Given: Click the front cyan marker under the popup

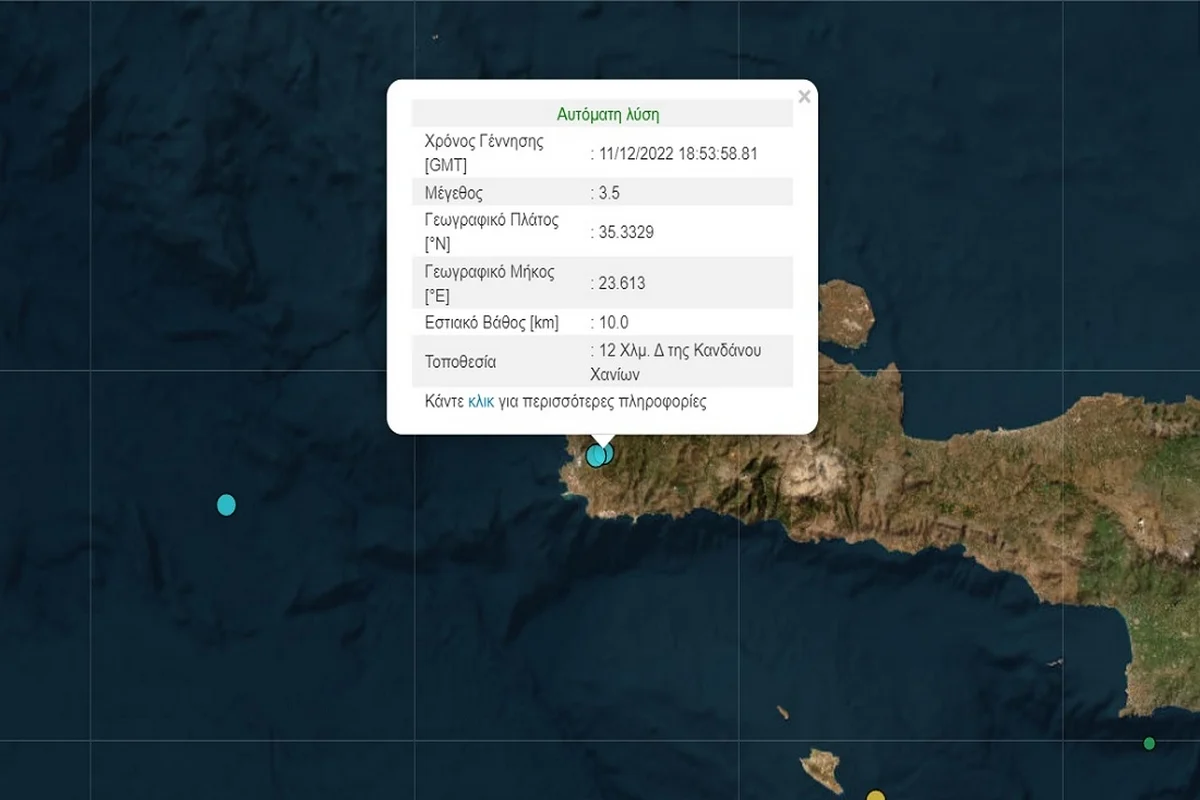Looking at the screenshot, I should (x=596, y=456).
